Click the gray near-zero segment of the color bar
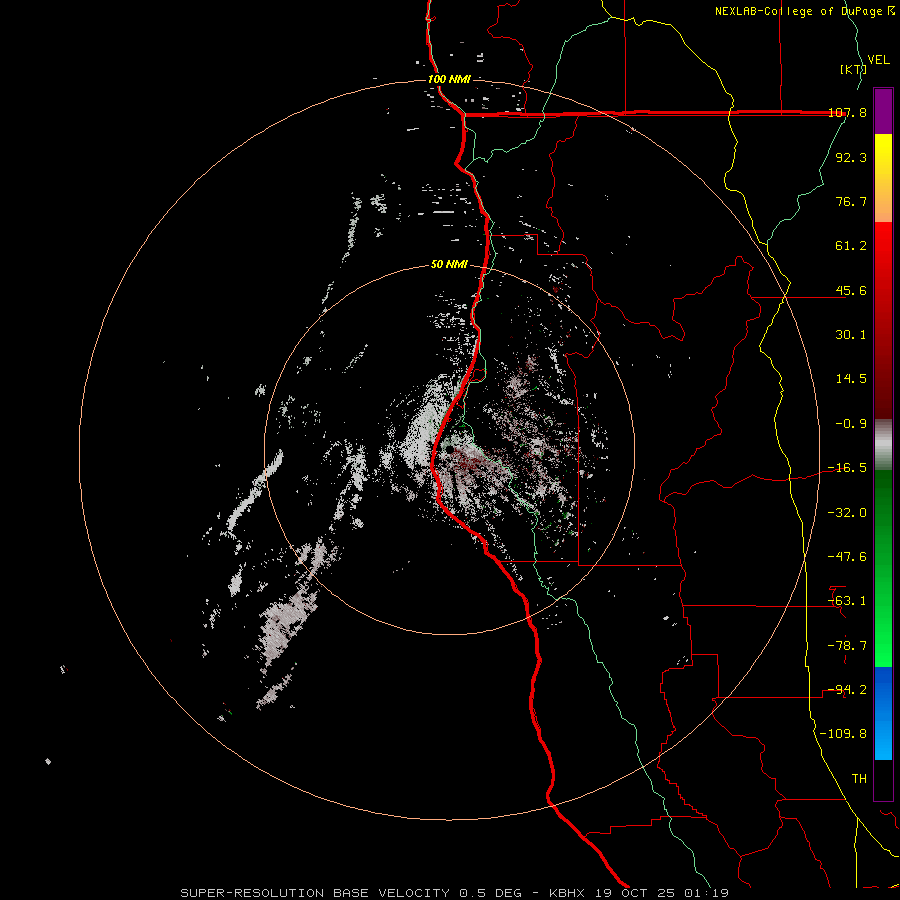Image resolution: width=900 pixels, height=900 pixels. click(x=883, y=445)
